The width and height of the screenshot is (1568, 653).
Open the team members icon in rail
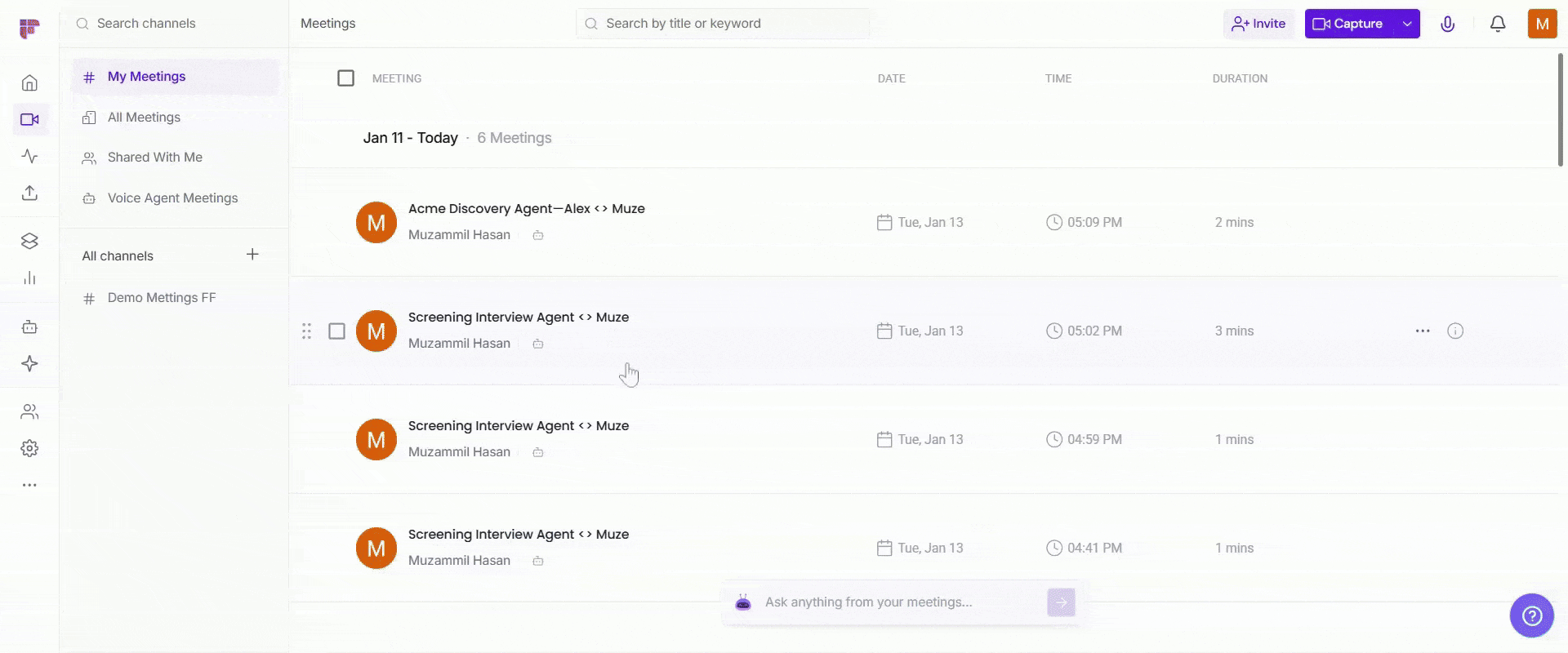pyautogui.click(x=29, y=411)
